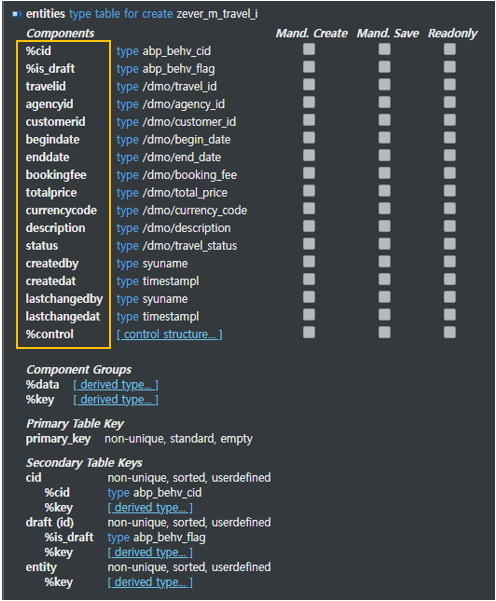496x601 pixels.
Task: Click the /dmo/agency_id type text
Action: tap(184, 104)
